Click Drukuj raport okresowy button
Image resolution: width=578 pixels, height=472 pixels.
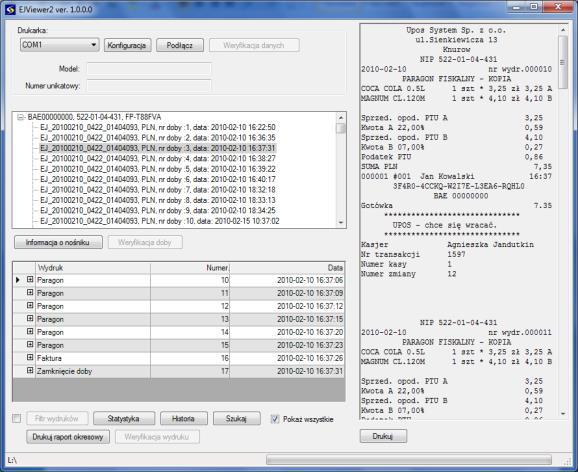pos(68,437)
